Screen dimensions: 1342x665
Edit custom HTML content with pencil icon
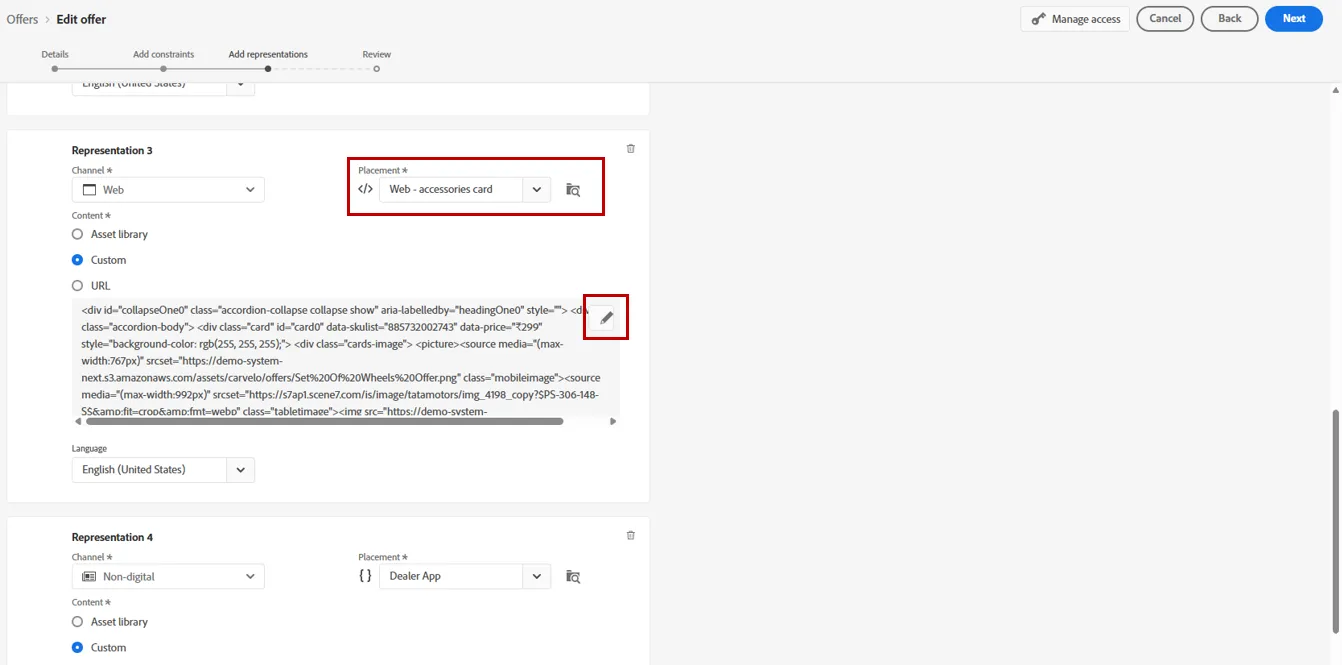click(606, 318)
